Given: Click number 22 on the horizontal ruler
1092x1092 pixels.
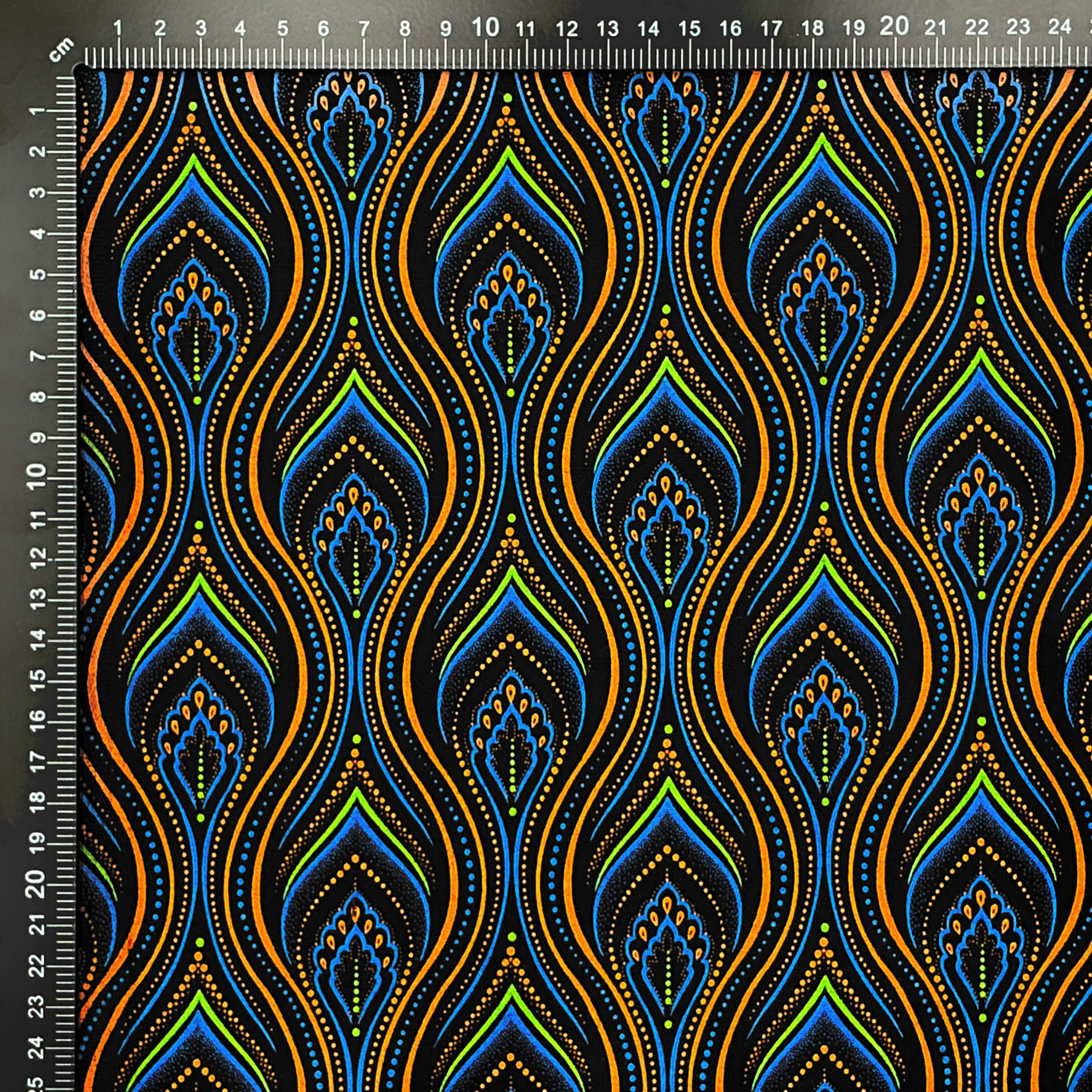Looking at the screenshot, I should pyautogui.click(x=977, y=27).
